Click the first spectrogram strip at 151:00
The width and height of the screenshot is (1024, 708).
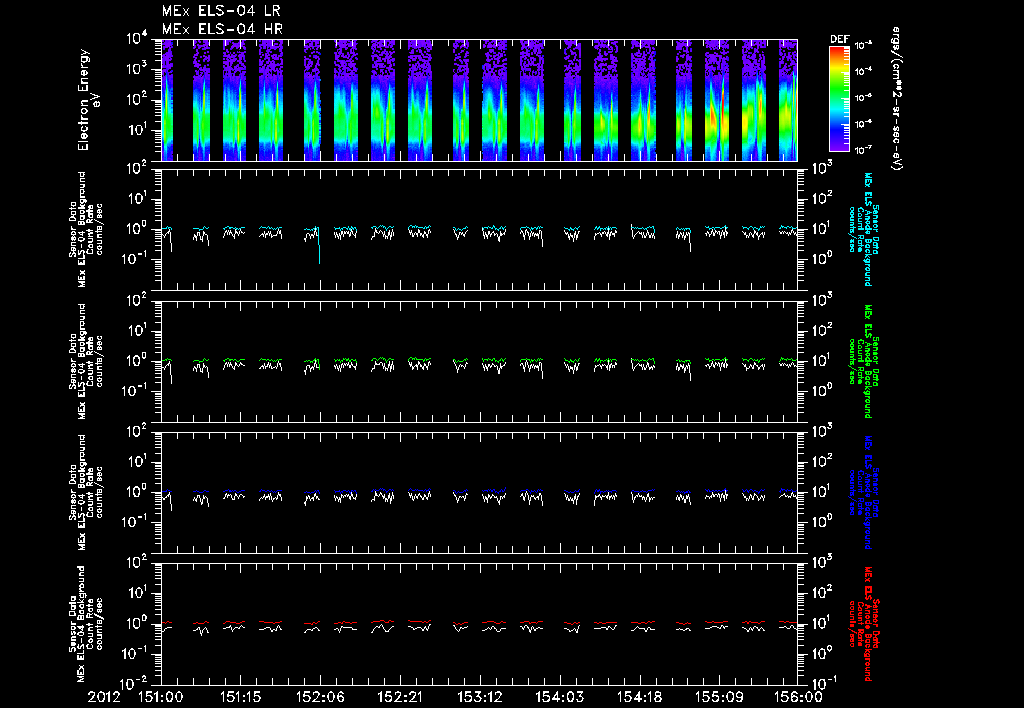click(167, 100)
